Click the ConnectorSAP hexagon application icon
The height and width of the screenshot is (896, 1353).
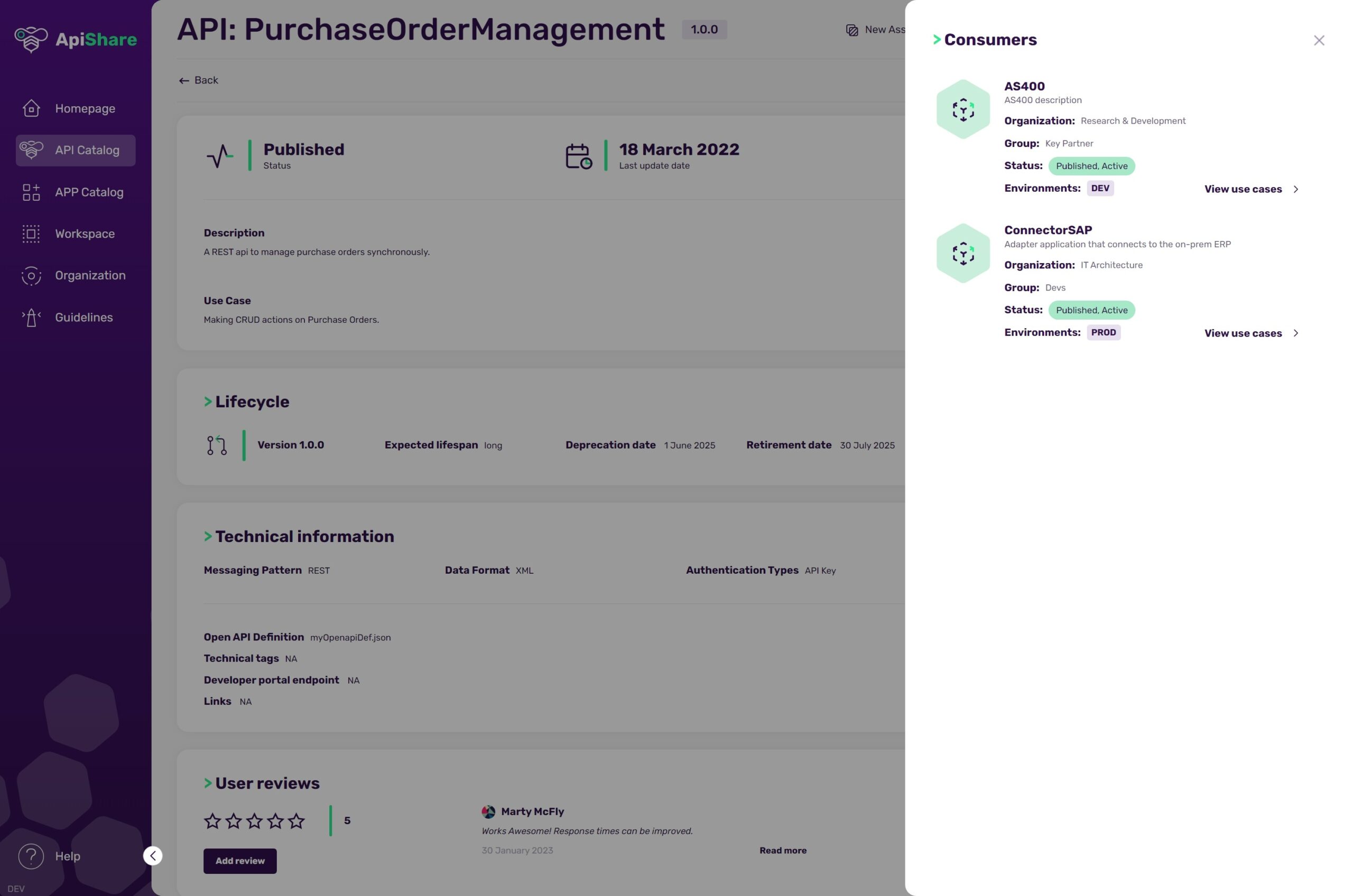[962, 253]
